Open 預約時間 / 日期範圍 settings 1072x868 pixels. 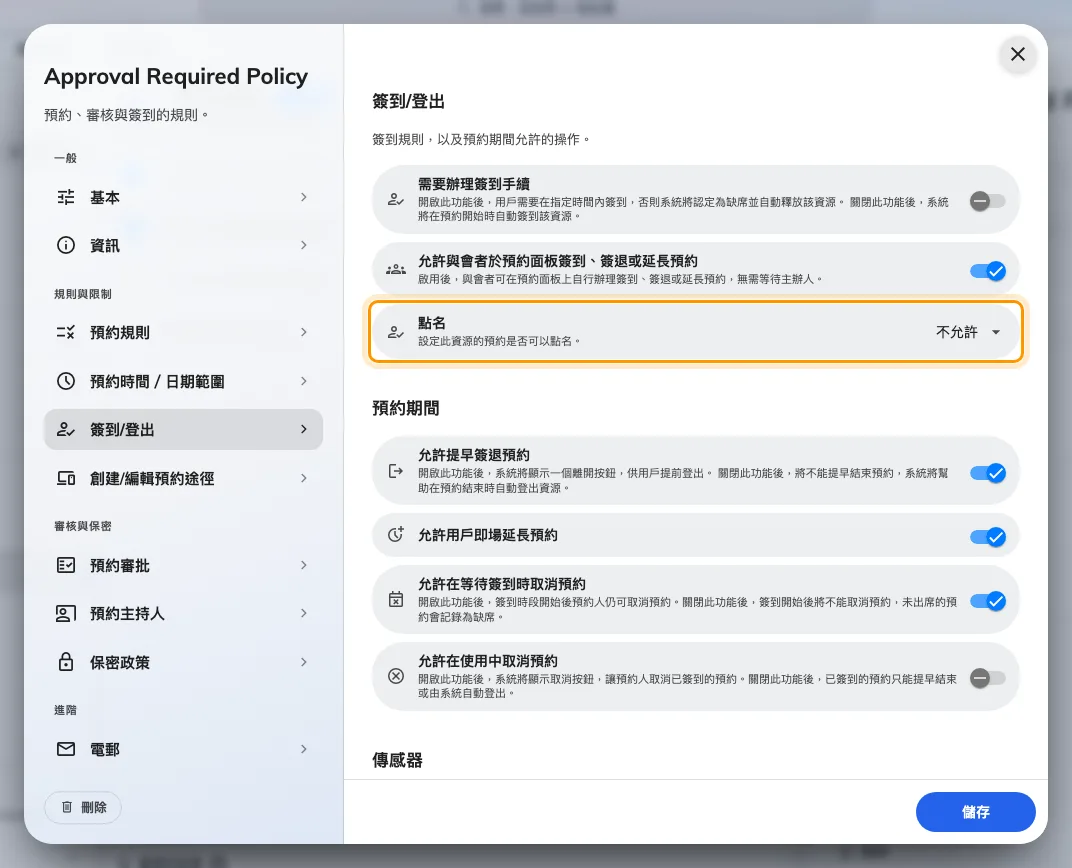(x=183, y=381)
